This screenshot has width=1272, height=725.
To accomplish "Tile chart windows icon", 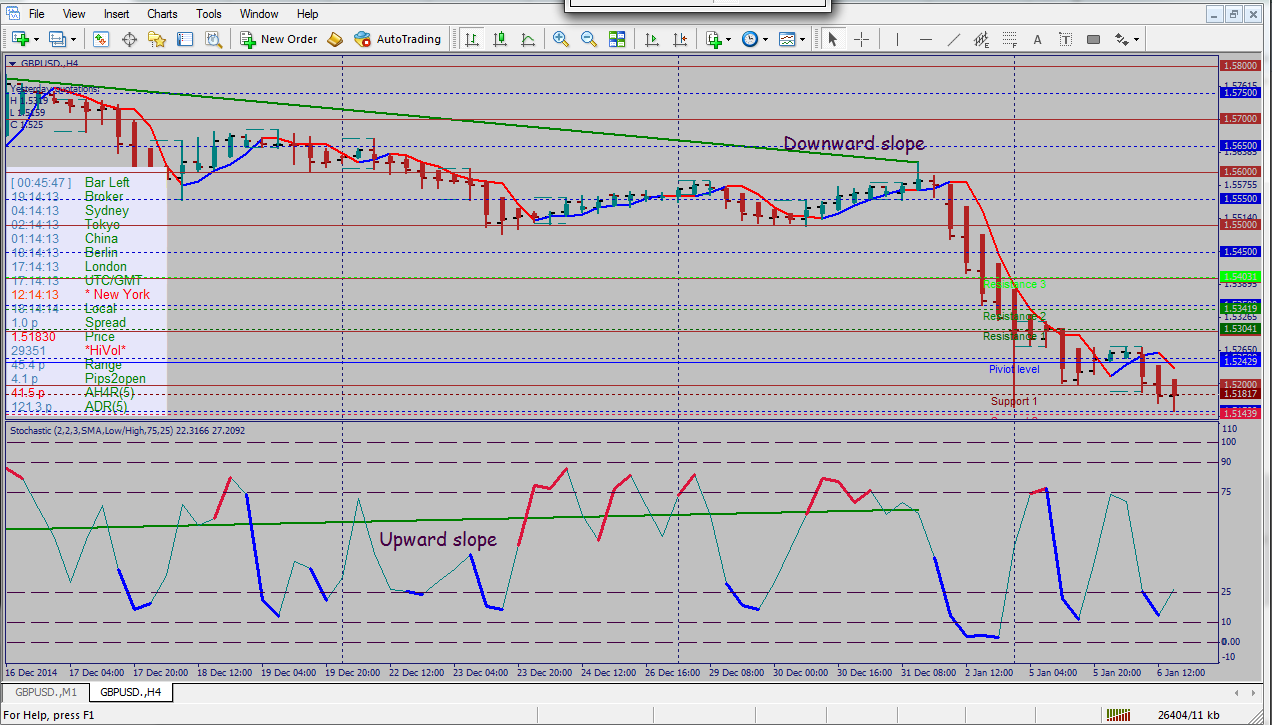I will click(617, 39).
